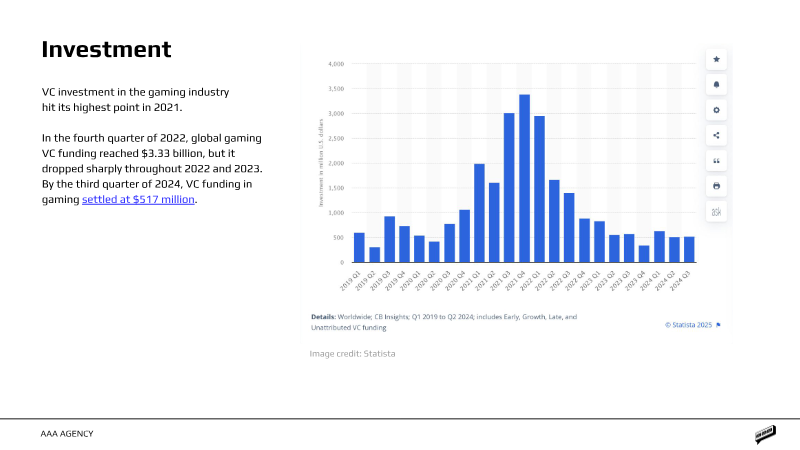Click the '© Statista 2025' copyright link
800x450 pixels.
pos(688,325)
